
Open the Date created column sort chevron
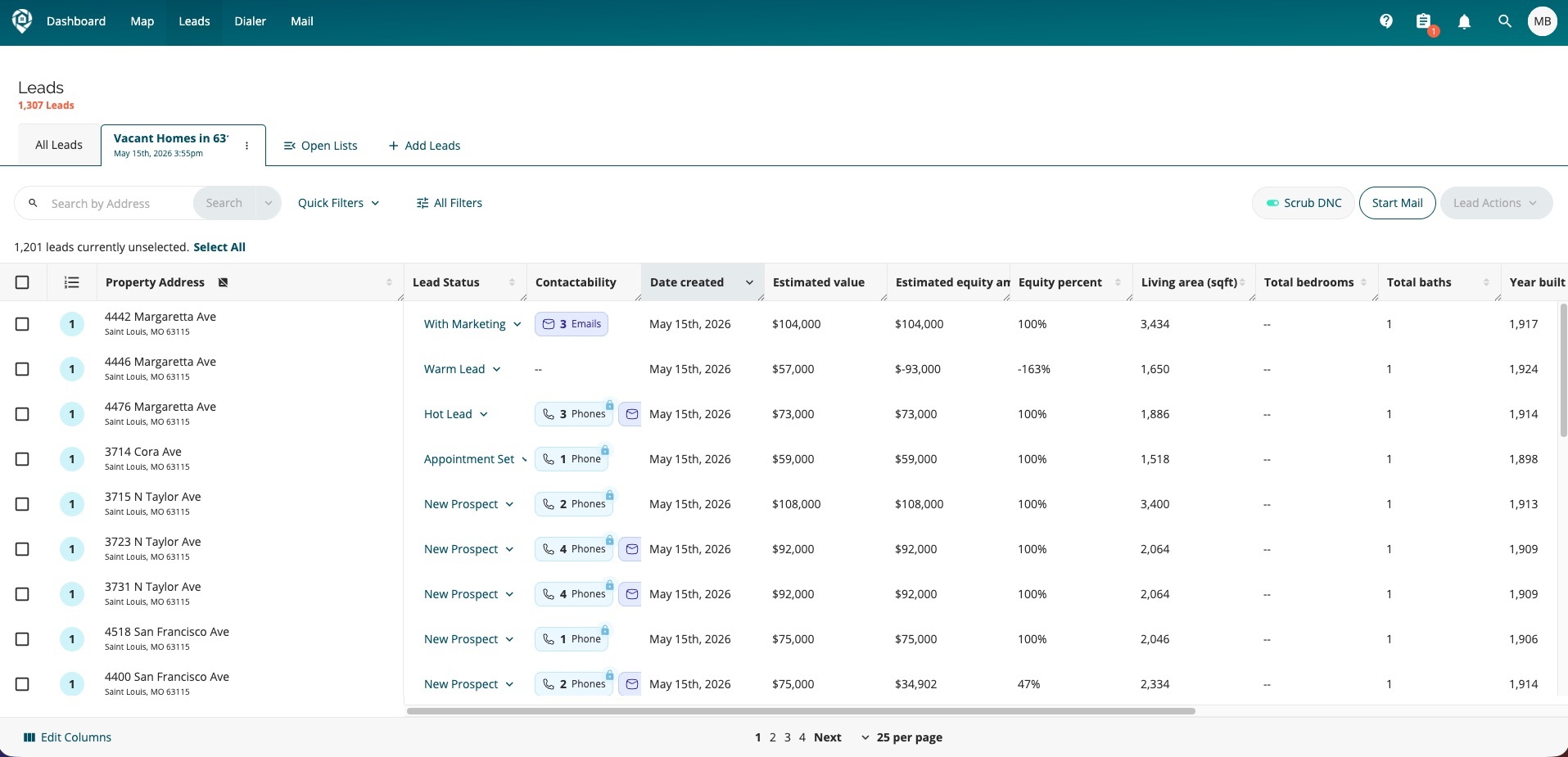tap(749, 282)
